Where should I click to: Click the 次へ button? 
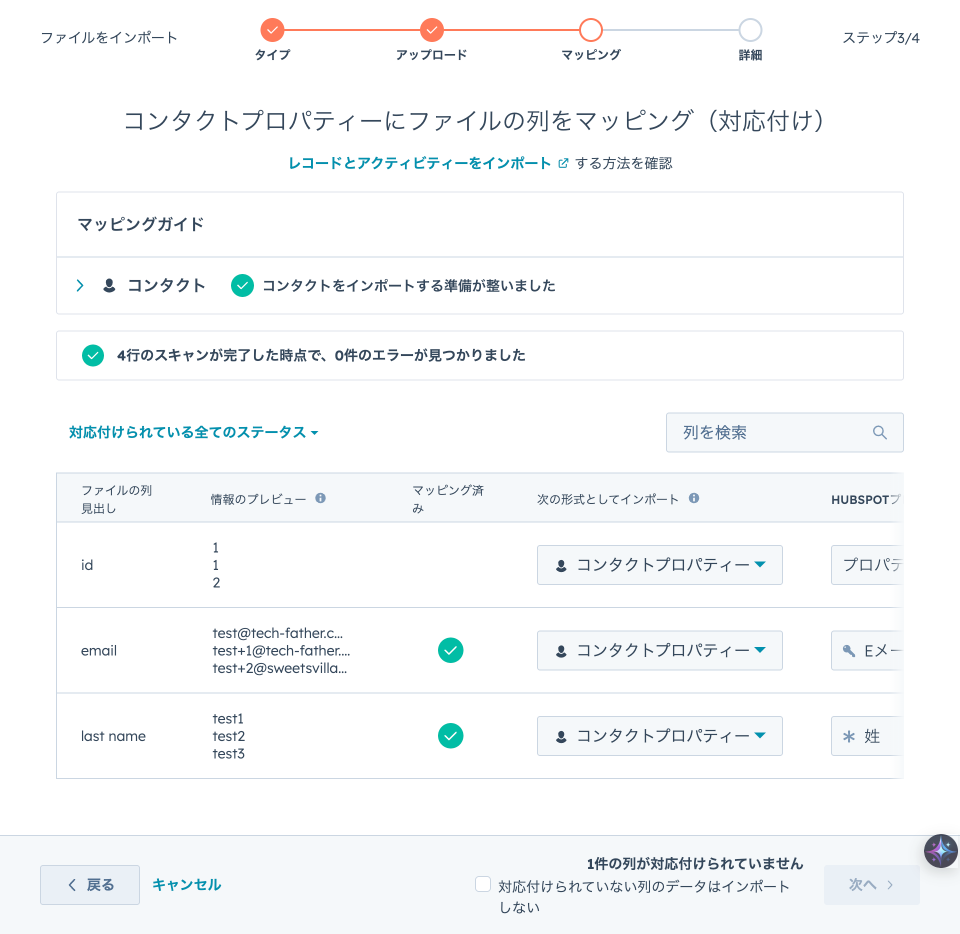click(871, 885)
